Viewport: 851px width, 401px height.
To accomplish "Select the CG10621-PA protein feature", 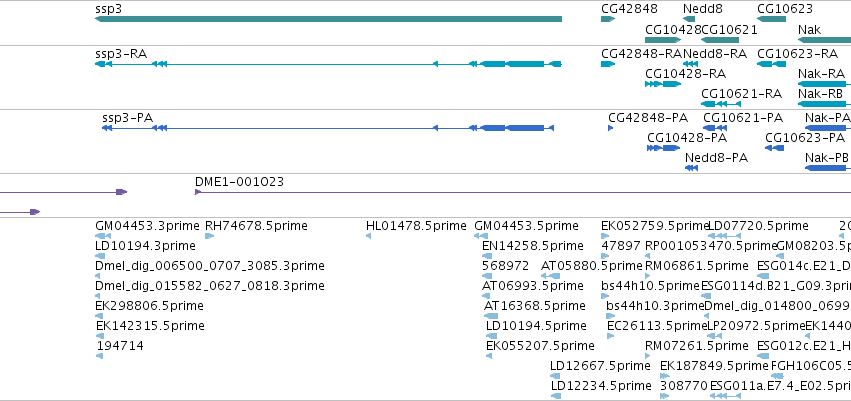I will [715, 128].
